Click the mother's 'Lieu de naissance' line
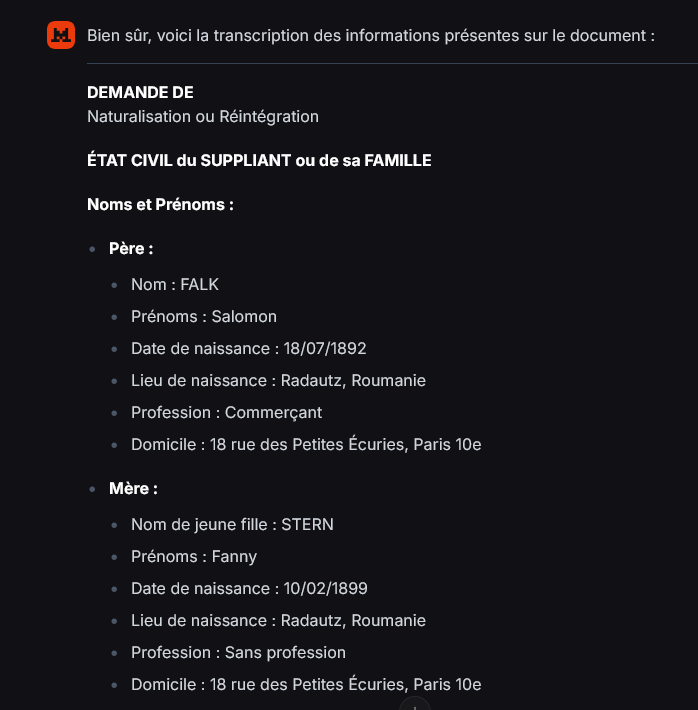698x710 pixels. 279,620
